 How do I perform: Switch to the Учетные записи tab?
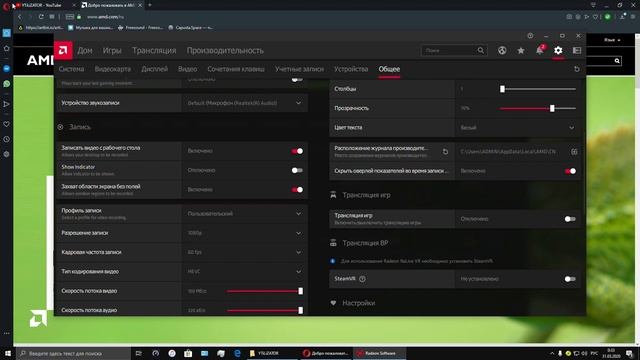click(x=299, y=69)
